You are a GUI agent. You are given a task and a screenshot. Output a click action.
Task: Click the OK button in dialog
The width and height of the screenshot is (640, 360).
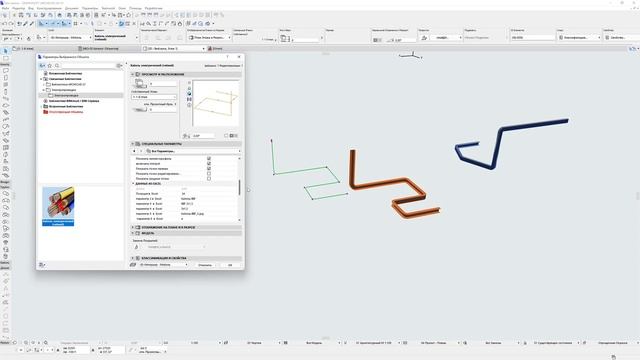pos(230,265)
